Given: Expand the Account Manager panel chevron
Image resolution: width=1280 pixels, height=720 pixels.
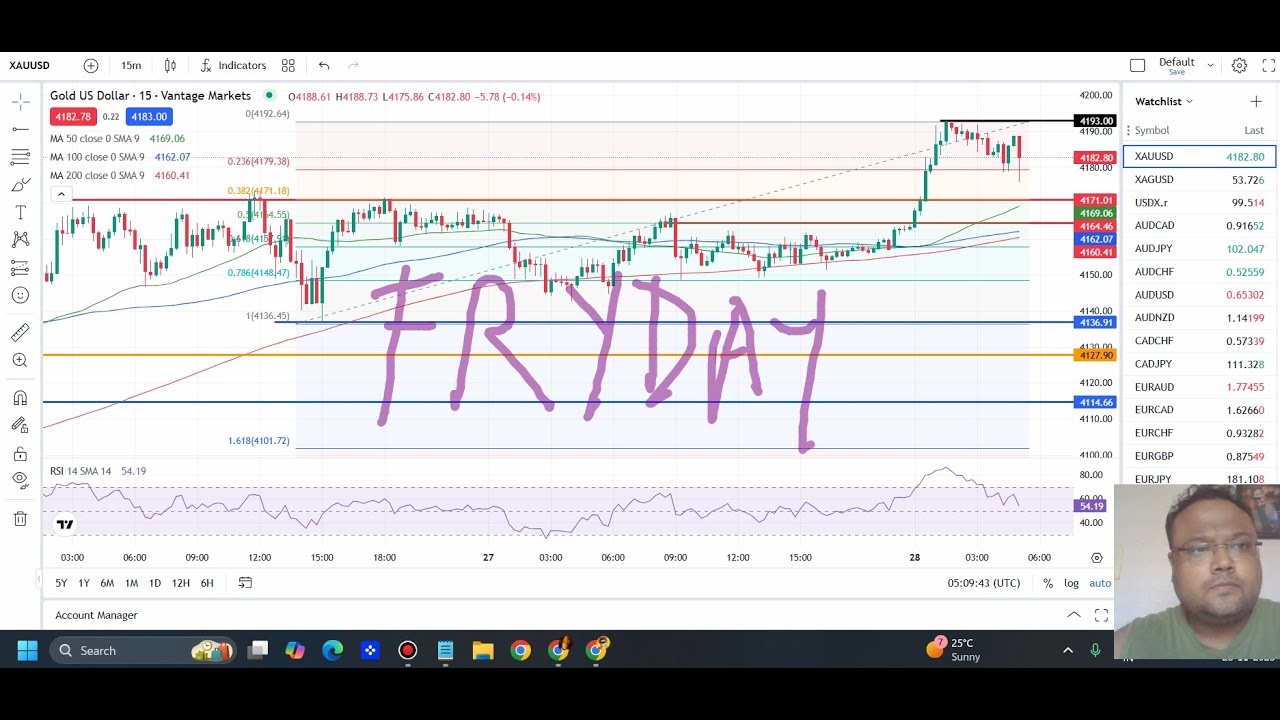Looking at the screenshot, I should (x=1073, y=615).
